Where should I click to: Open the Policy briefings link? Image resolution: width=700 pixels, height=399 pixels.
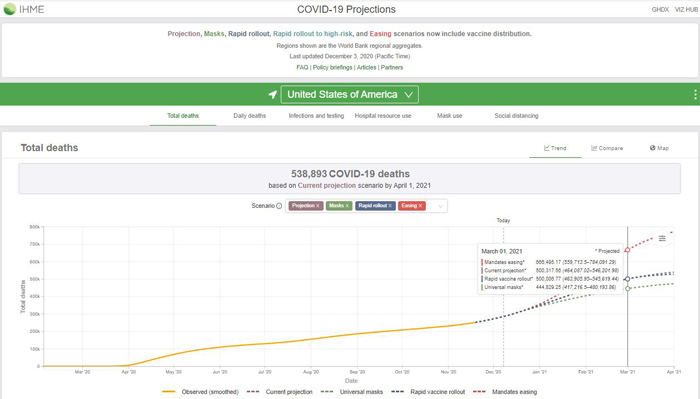coord(333,67)
